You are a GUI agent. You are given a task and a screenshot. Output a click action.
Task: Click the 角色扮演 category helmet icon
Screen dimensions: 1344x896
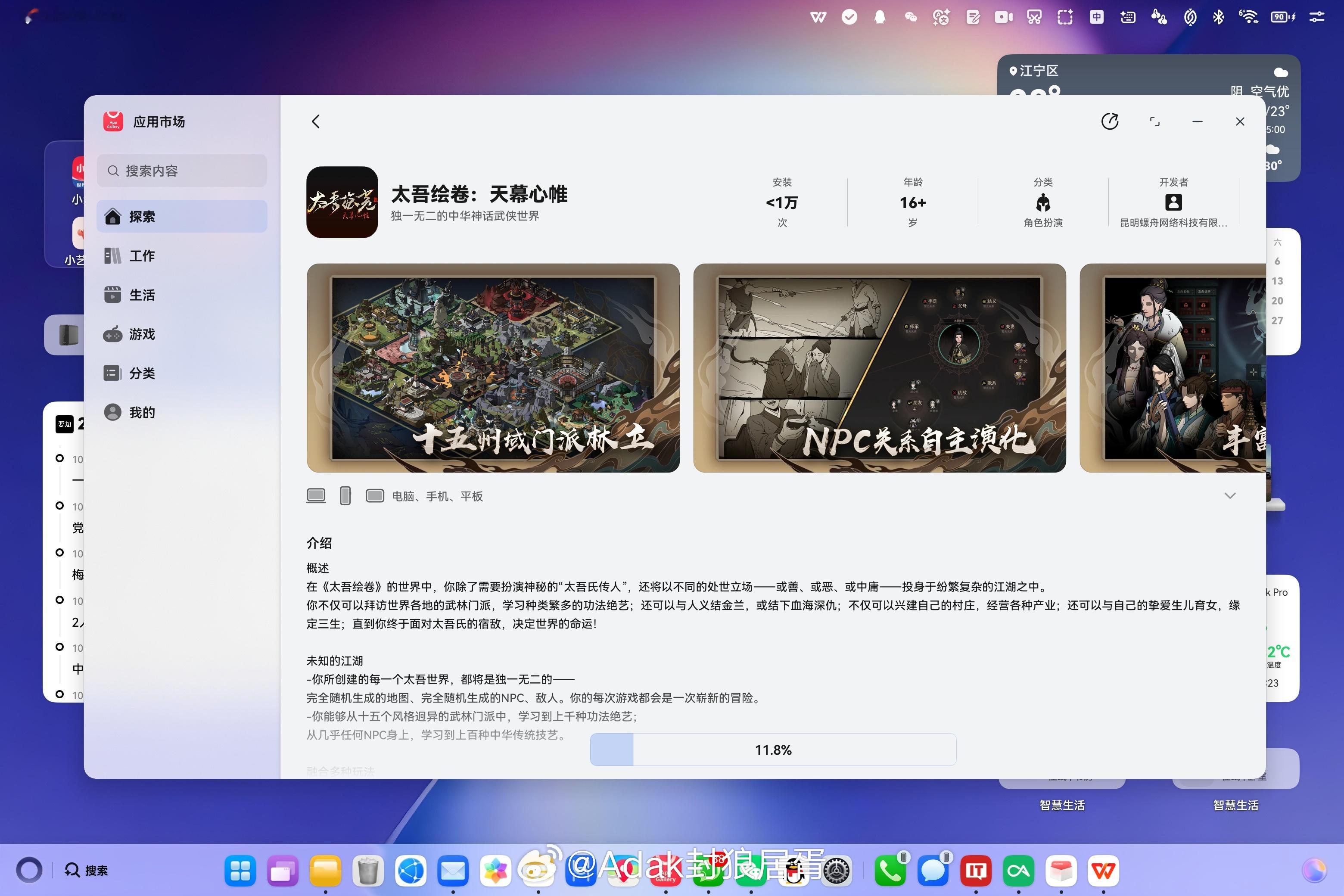(1043, 202)
